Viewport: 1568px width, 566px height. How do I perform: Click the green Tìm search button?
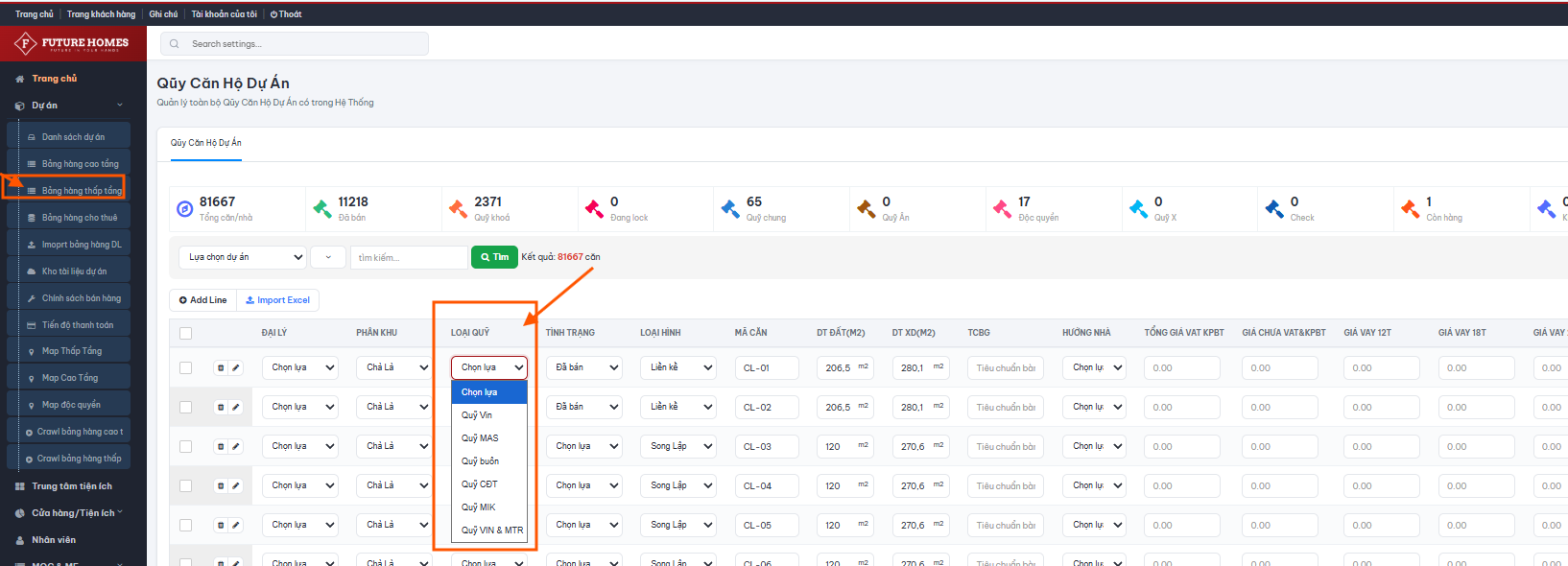[x=494, y=257]
